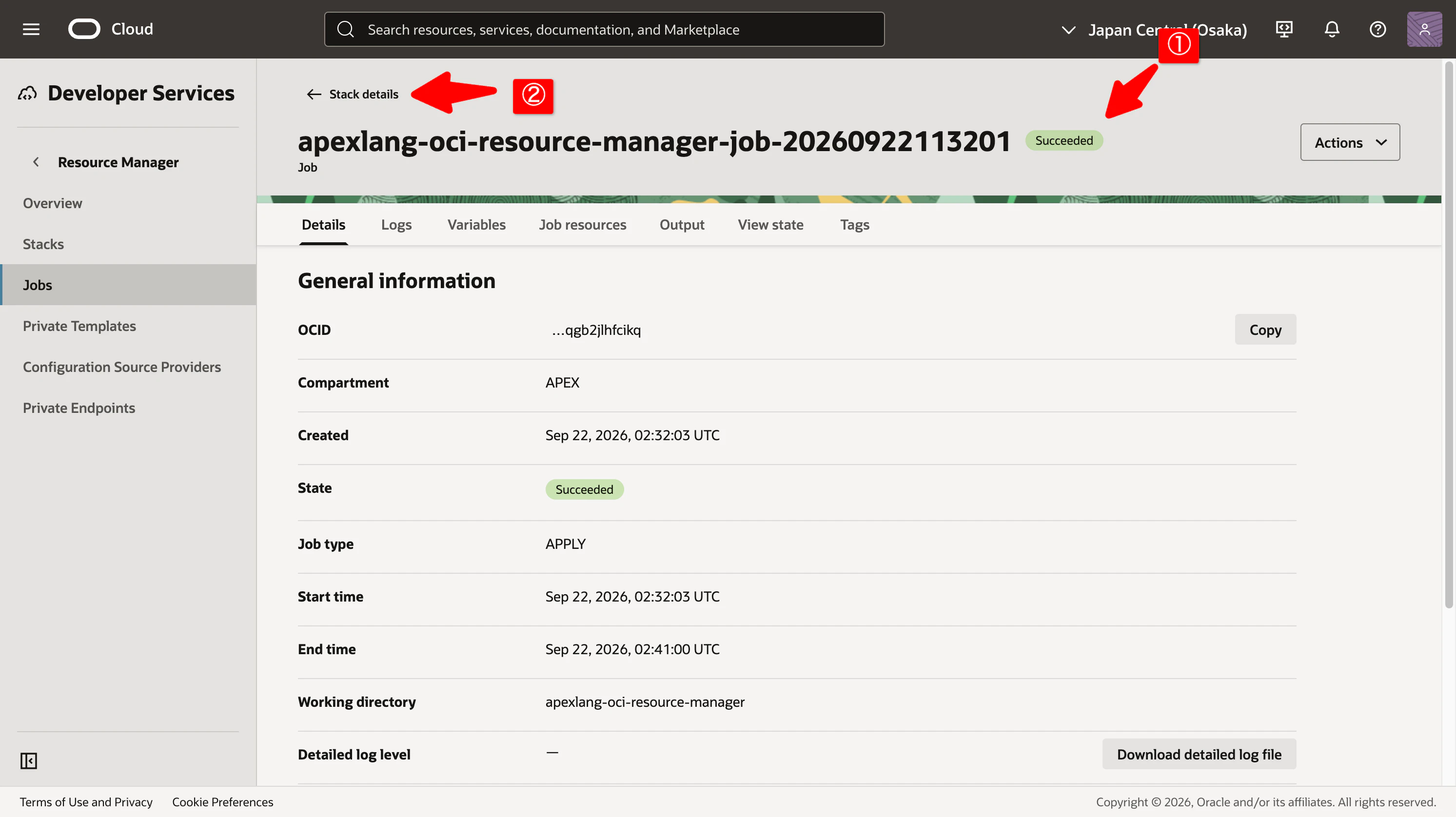Open the Job resources tab
The width and height of the screenshot is (1456, 817).
coord(583,224)
